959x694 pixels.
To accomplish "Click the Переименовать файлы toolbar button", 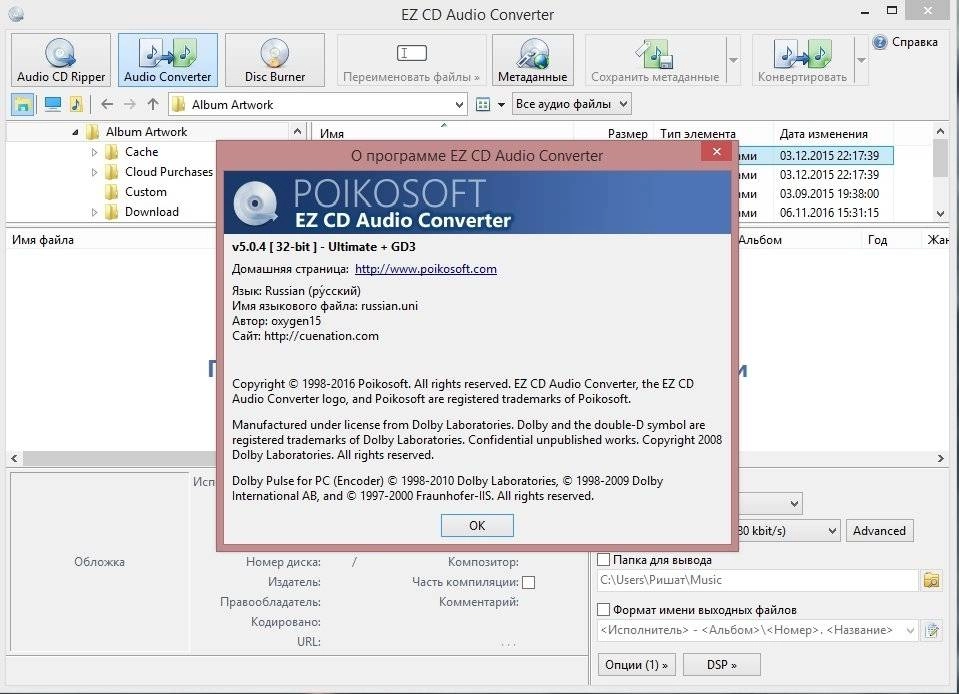I will pos(411,60).
